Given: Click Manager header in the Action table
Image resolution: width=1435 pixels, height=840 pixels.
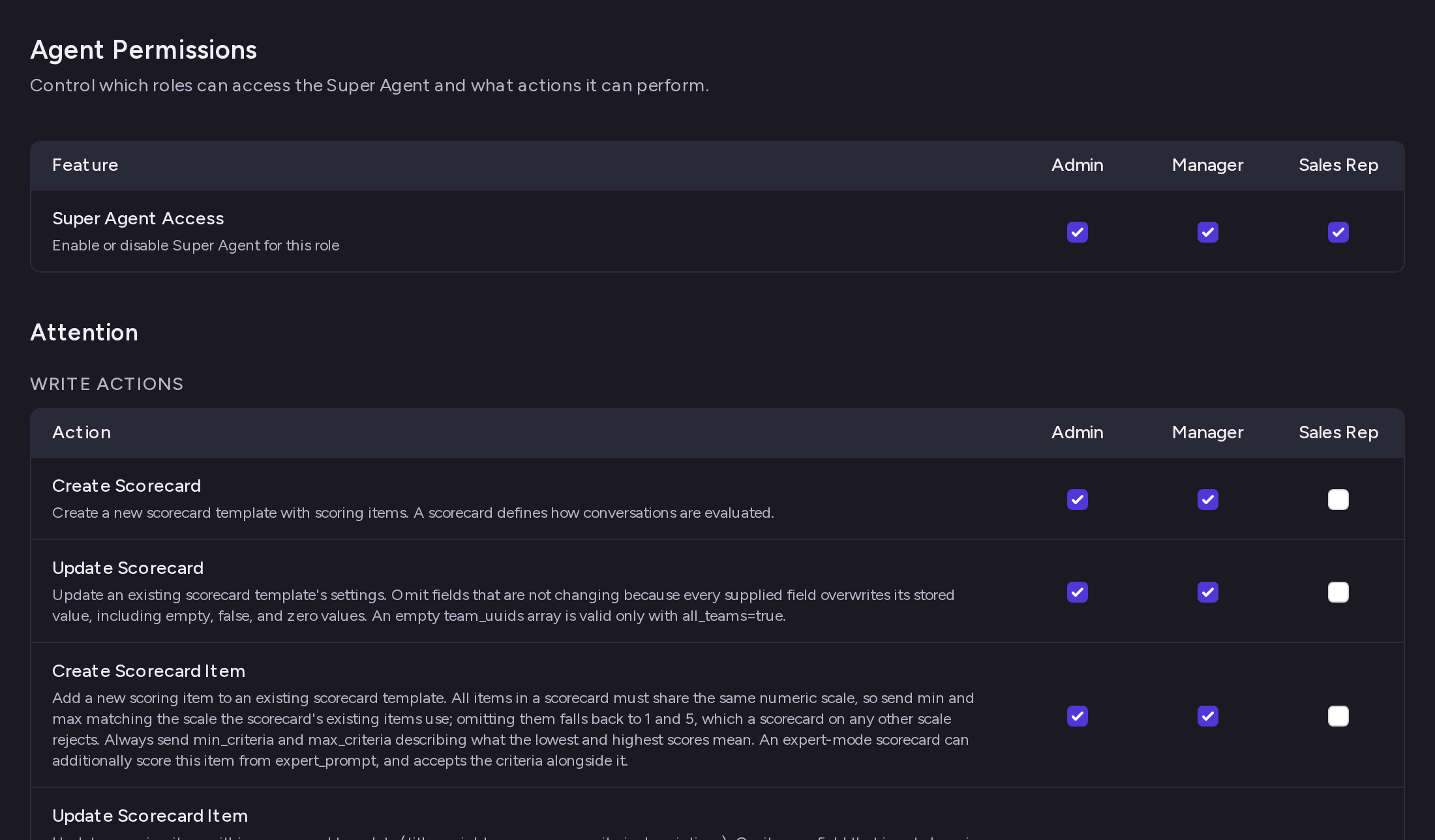Looking at the screenshot, I should (x=1208, y=432).
